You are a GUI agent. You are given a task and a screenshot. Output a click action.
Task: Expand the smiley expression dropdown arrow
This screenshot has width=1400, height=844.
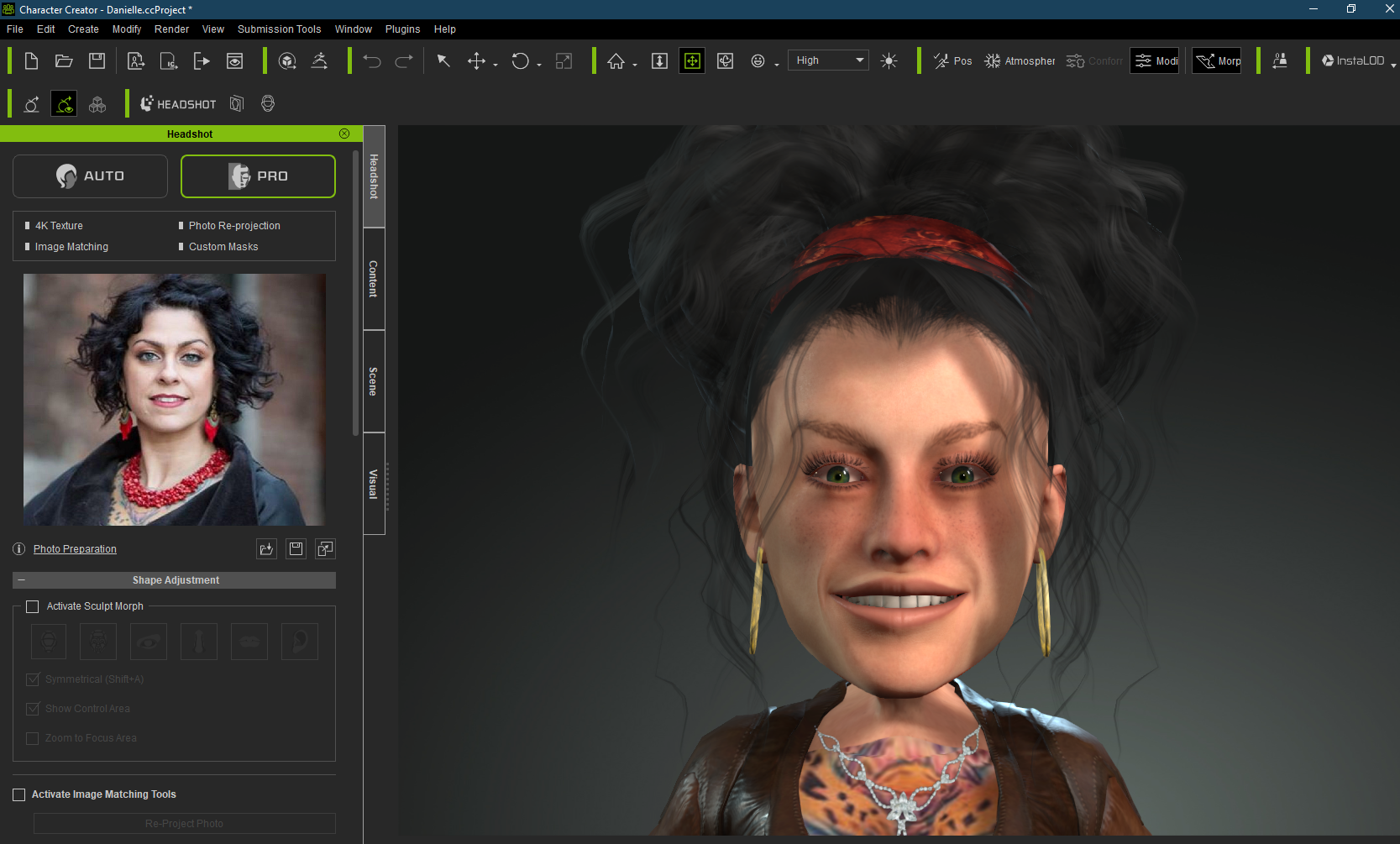(777, 65)
